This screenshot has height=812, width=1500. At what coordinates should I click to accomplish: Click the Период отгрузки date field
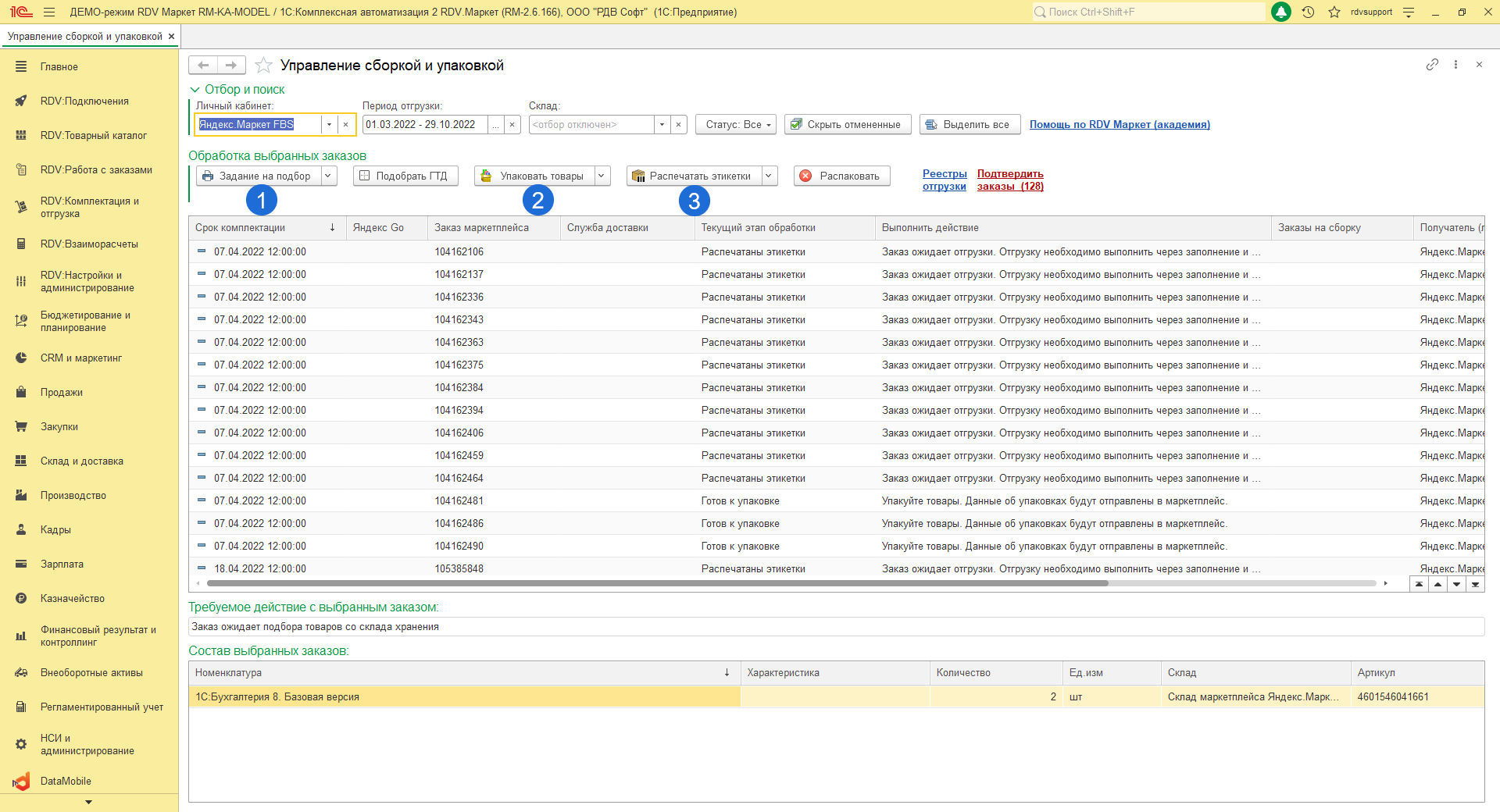424,124
